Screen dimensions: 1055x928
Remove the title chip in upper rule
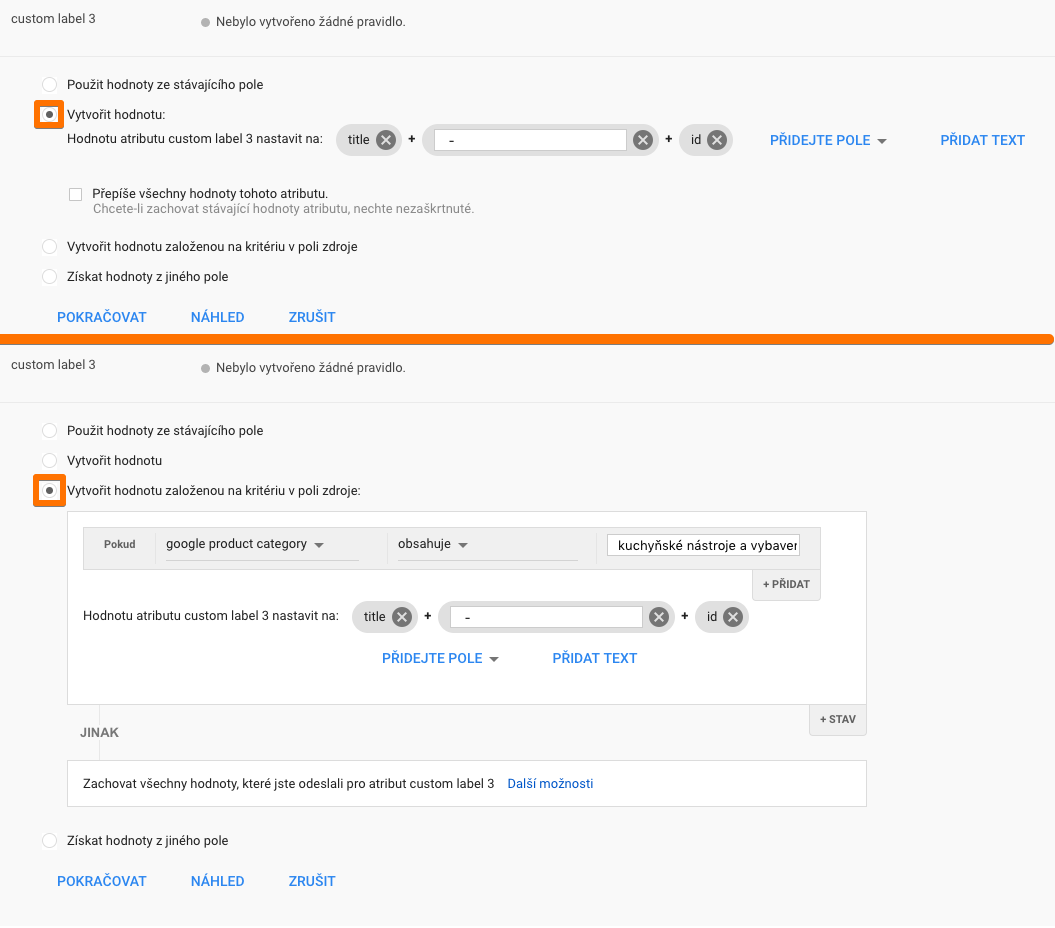point(386,140)
